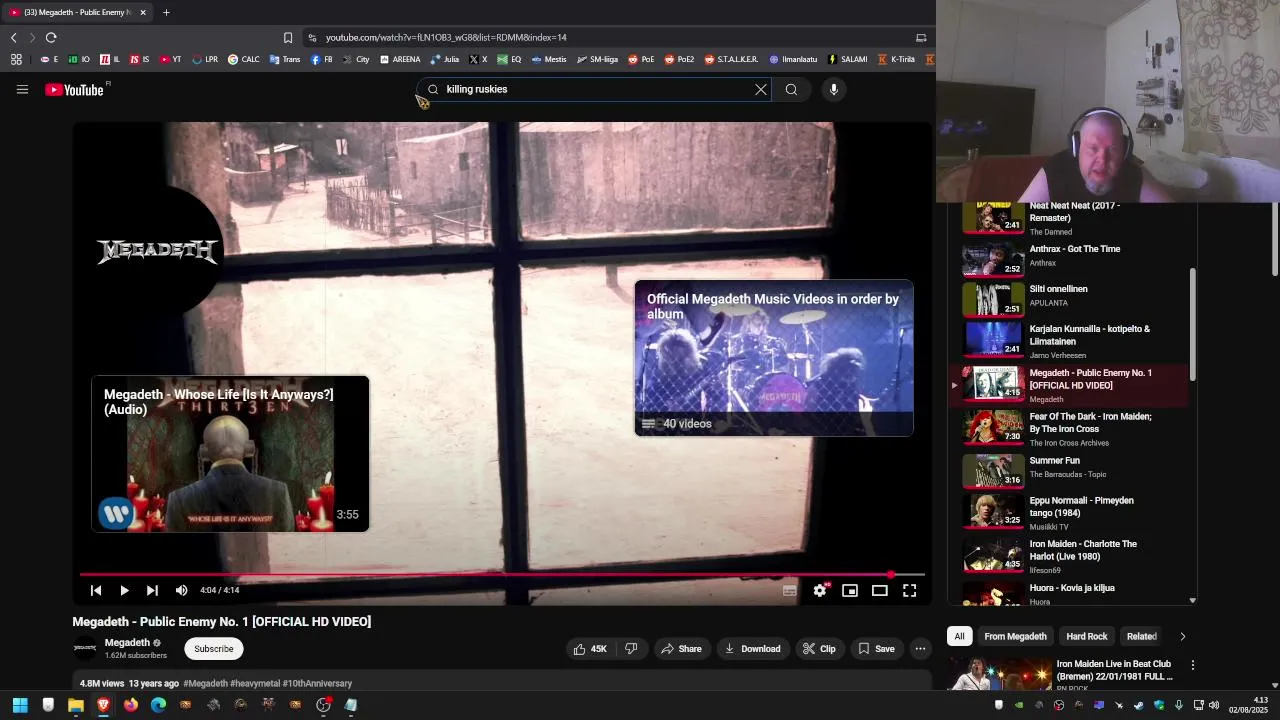Dislike the video

coord(631,649)
